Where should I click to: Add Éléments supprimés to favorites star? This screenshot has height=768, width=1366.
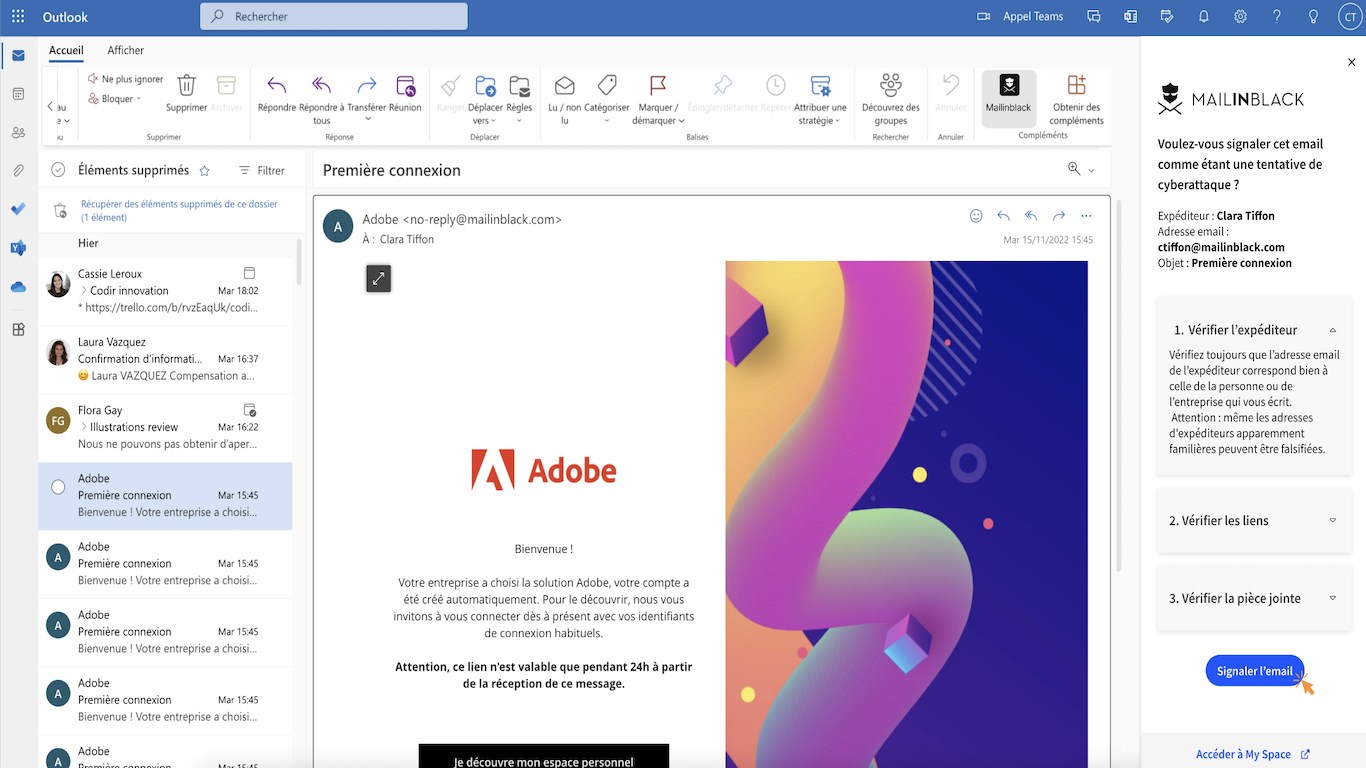(205, 171)
